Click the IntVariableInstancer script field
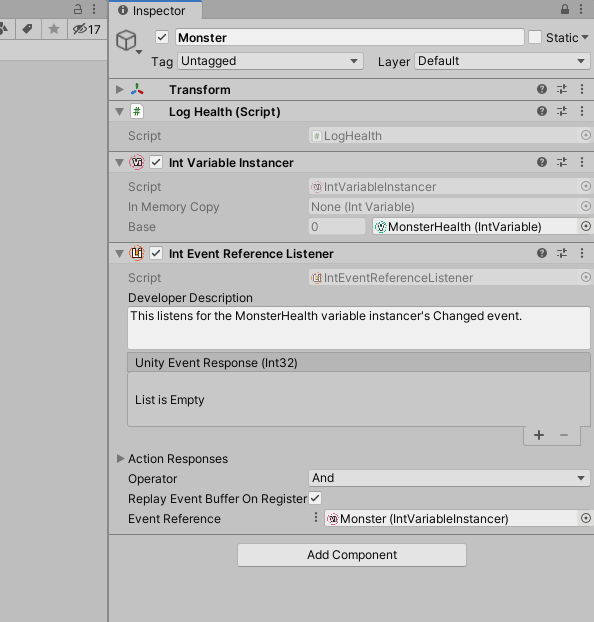594x622 pixels. (x=444, y=186)
